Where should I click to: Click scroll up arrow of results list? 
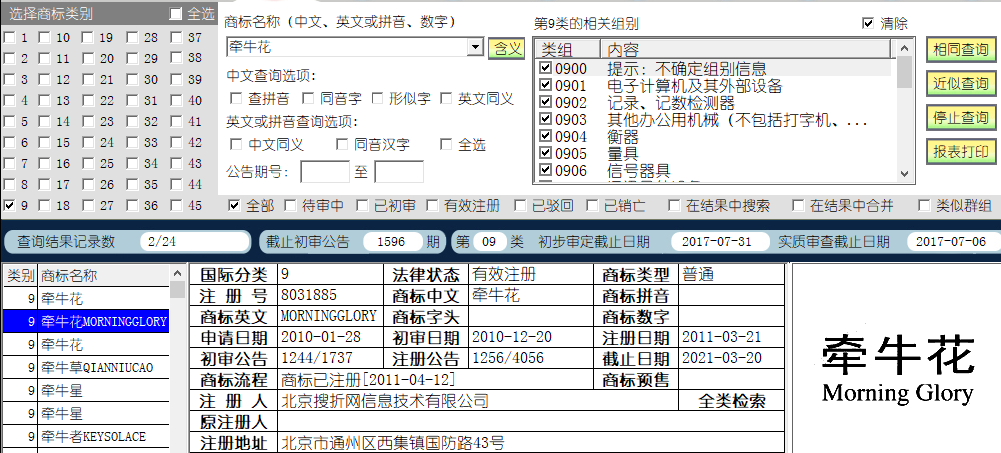pyautogui.click(x=177, y=274)
